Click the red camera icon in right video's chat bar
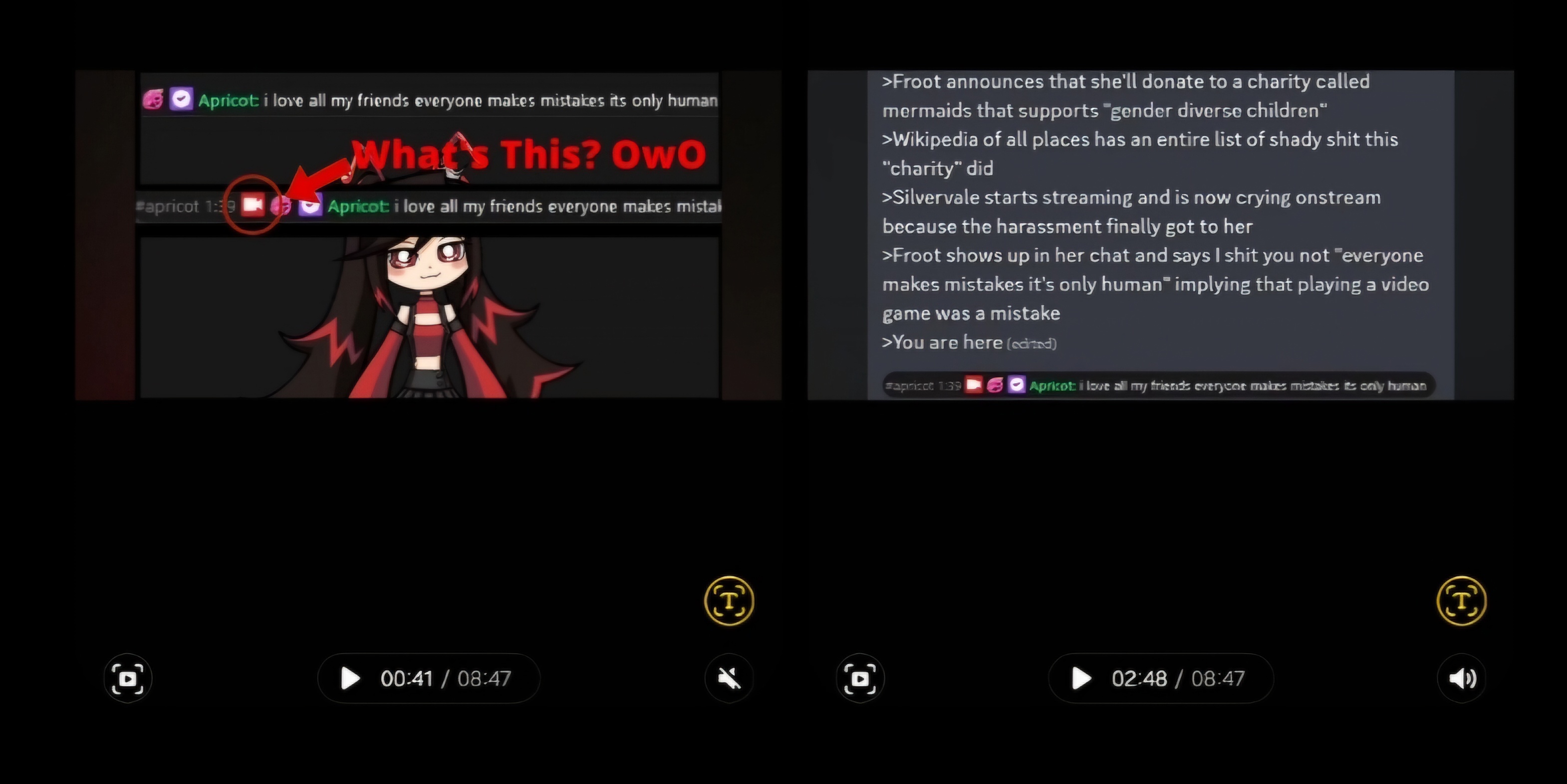 (973, 384)
